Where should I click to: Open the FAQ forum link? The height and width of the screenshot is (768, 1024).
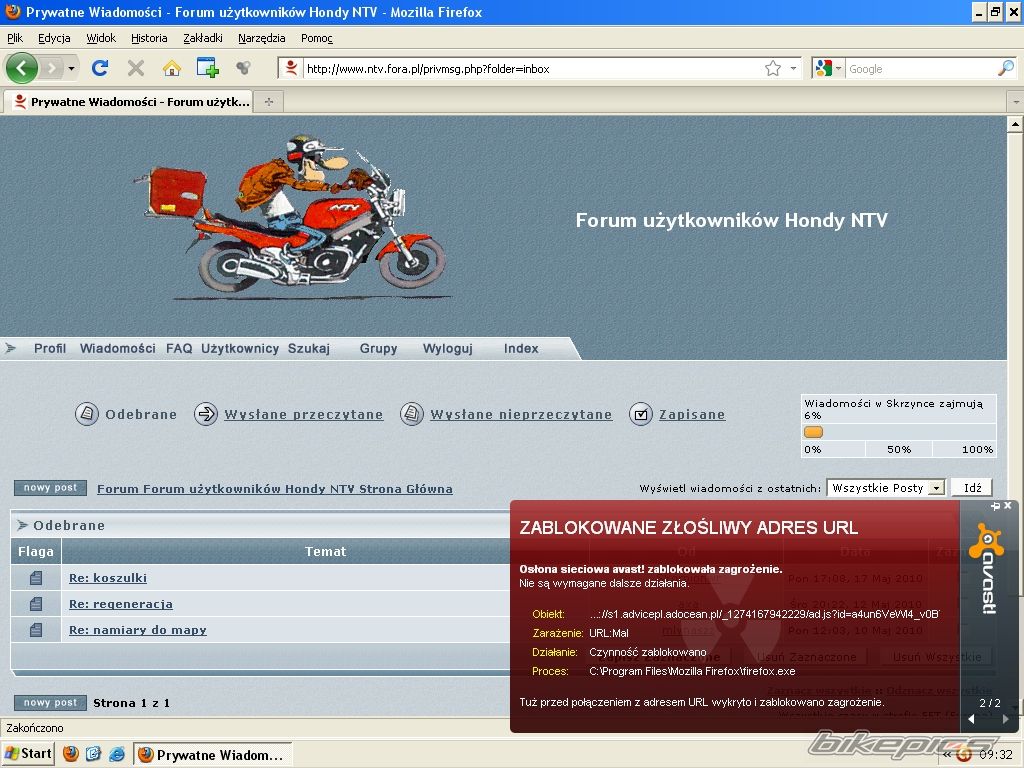click(x=179, y=349)
